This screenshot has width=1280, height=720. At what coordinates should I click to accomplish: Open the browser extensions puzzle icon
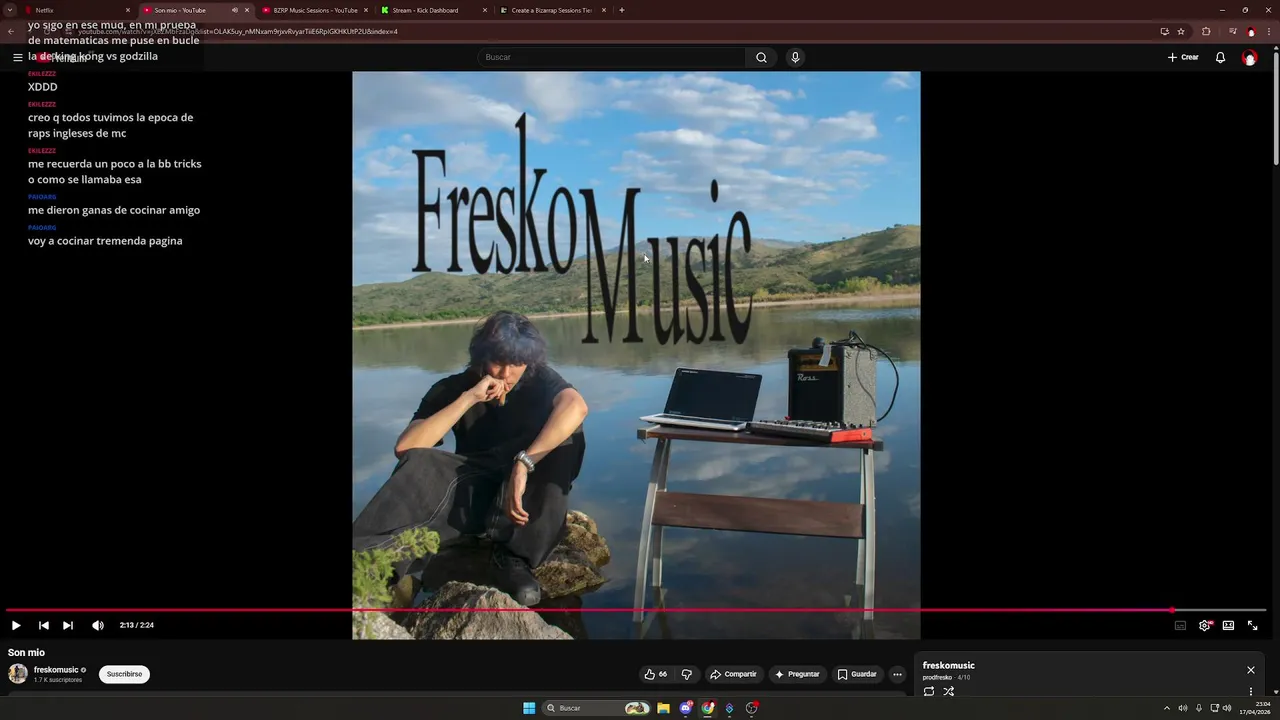click(1206, 31)
